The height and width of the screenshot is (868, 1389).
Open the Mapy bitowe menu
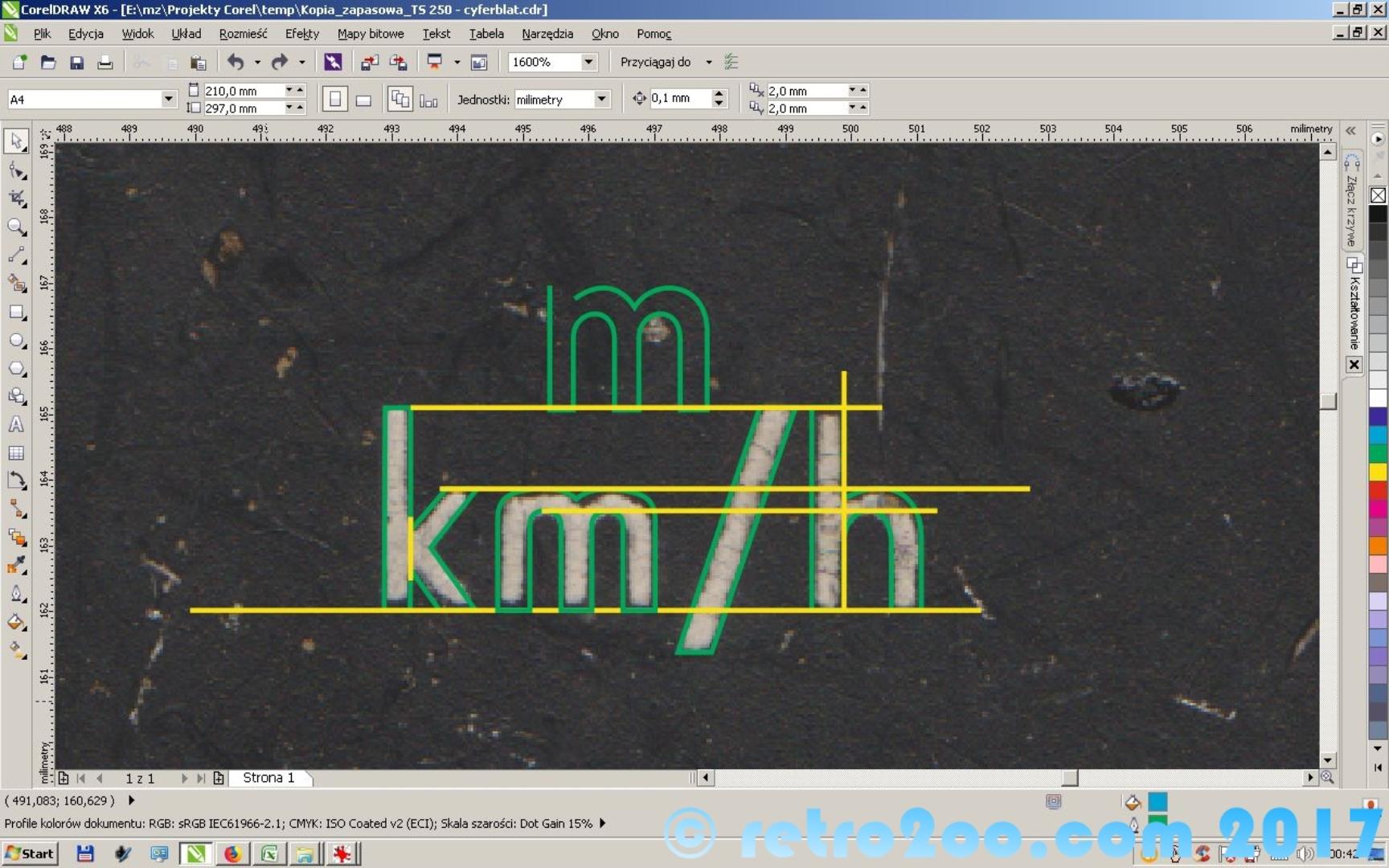(x=371, y=34)
